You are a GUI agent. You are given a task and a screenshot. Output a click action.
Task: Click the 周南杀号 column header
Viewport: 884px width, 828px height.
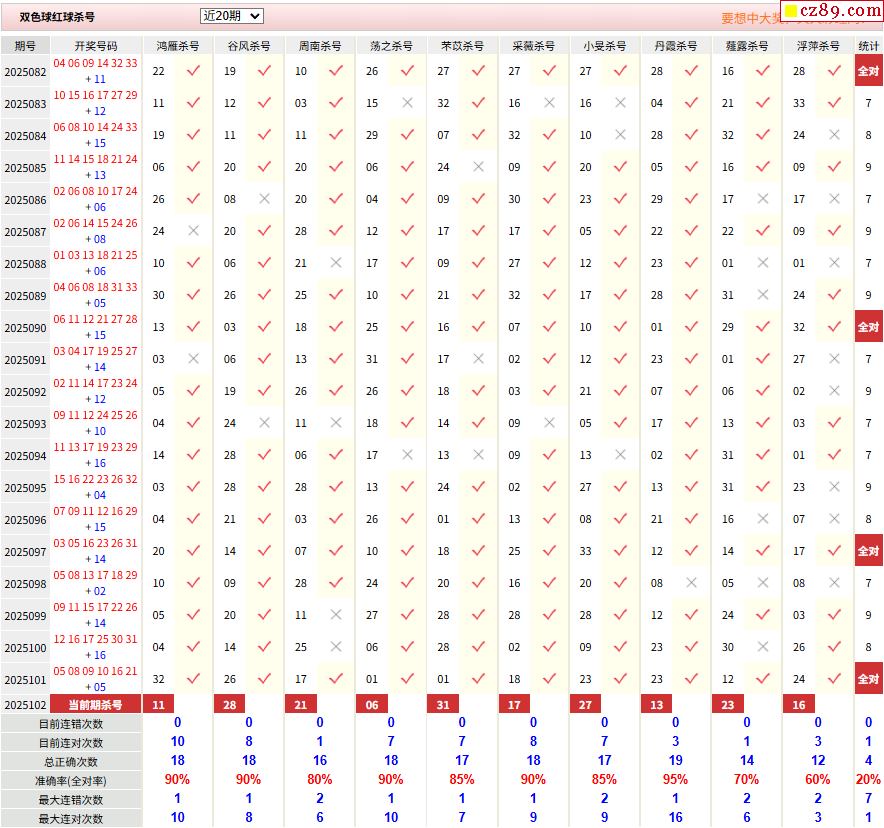point(320,46)
